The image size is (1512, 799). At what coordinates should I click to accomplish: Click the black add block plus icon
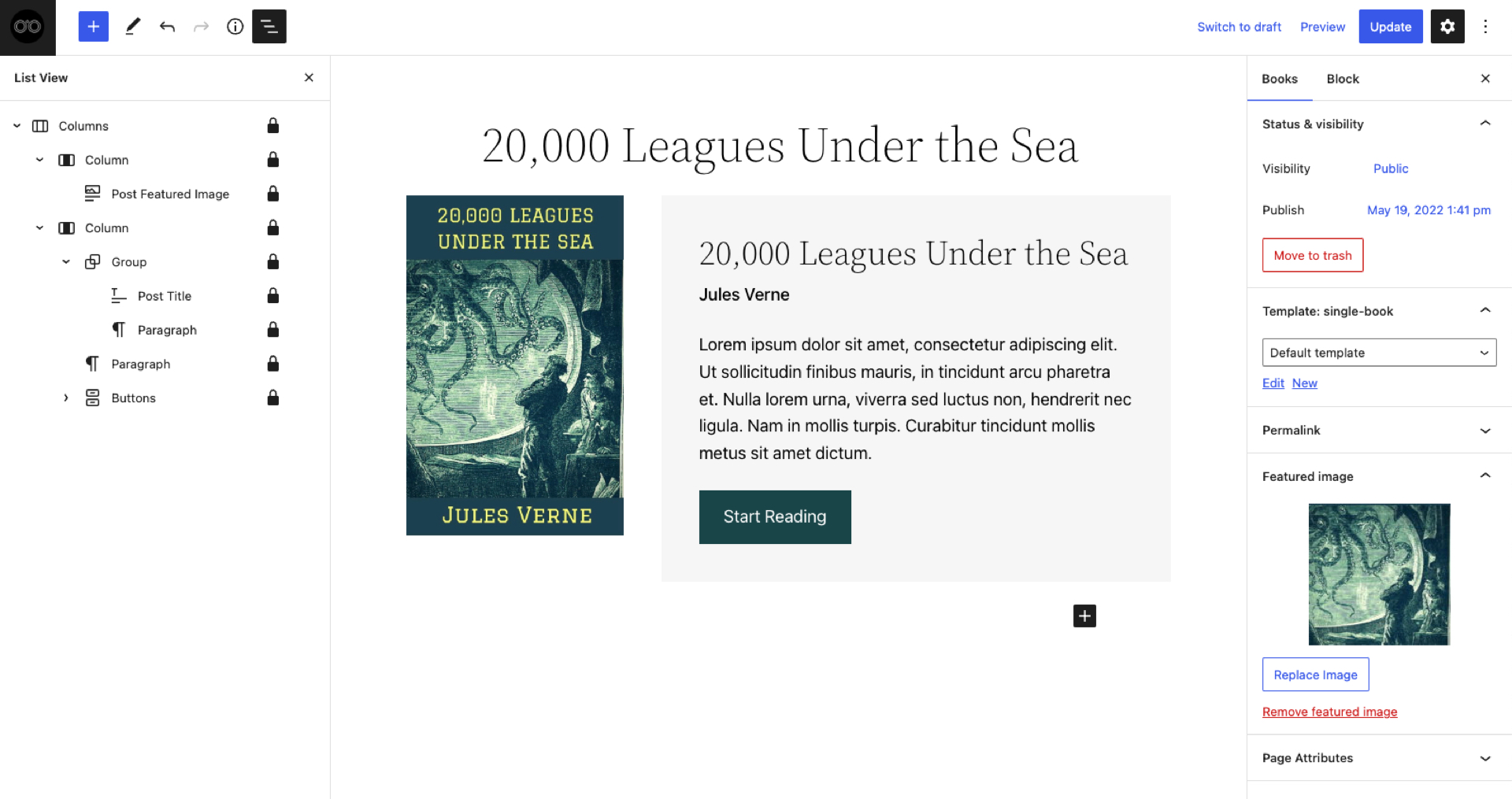click(x=1084, y=616)
